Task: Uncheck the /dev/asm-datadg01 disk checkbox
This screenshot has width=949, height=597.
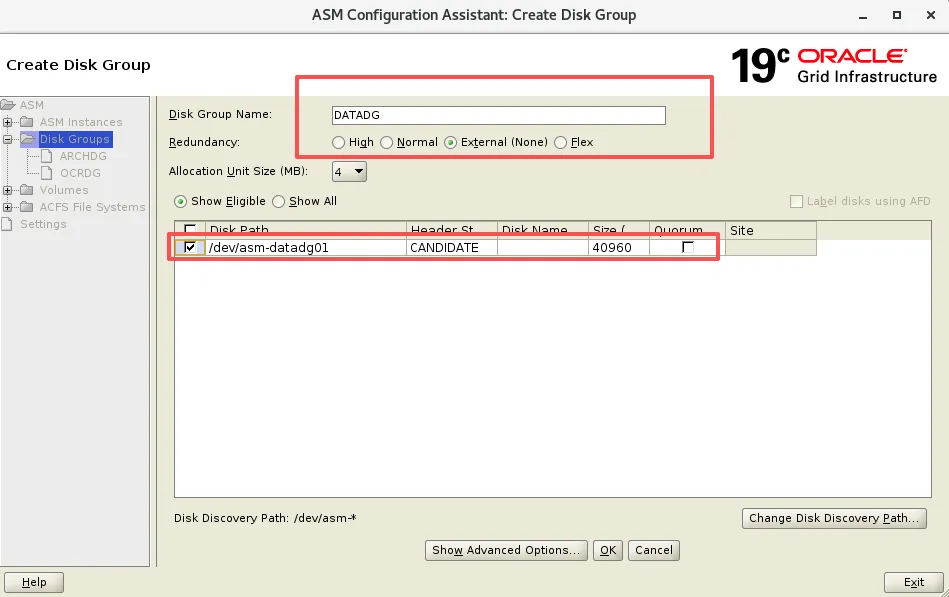Action: [190, 247]
